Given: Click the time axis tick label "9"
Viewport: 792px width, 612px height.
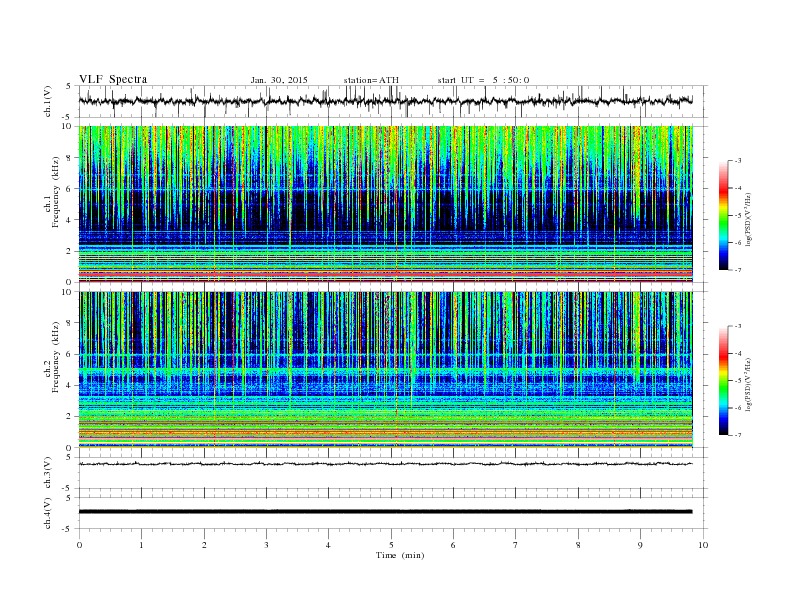Looking at the screenshot, I should (640, 545).
